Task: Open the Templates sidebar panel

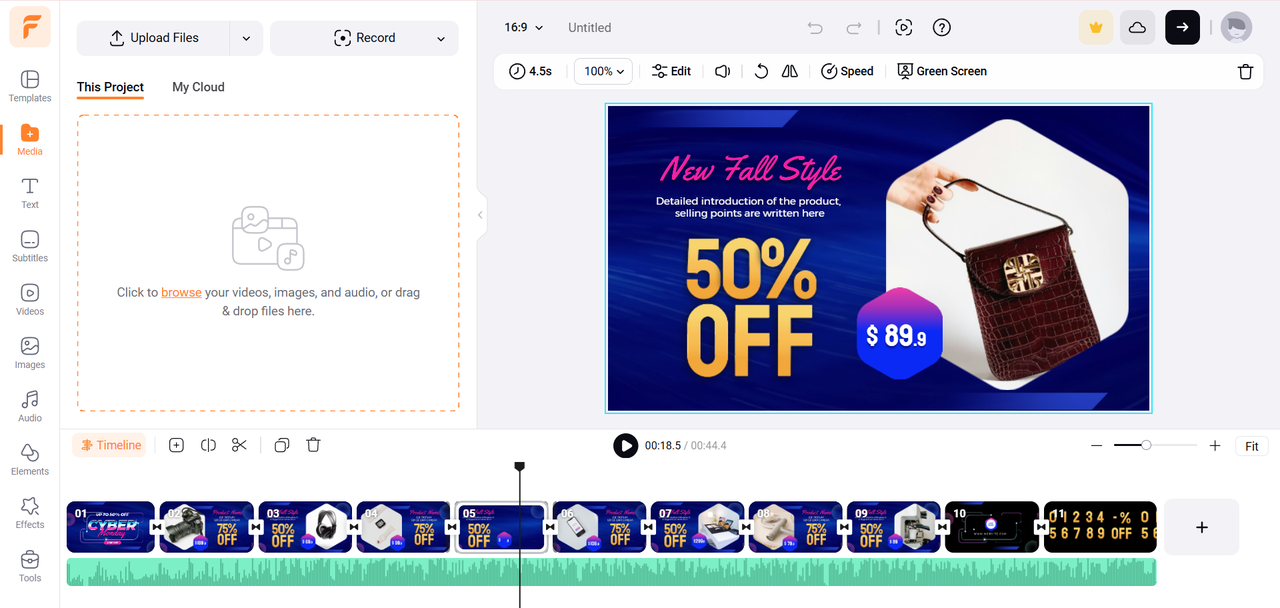Action: click(x=30, y=86)
